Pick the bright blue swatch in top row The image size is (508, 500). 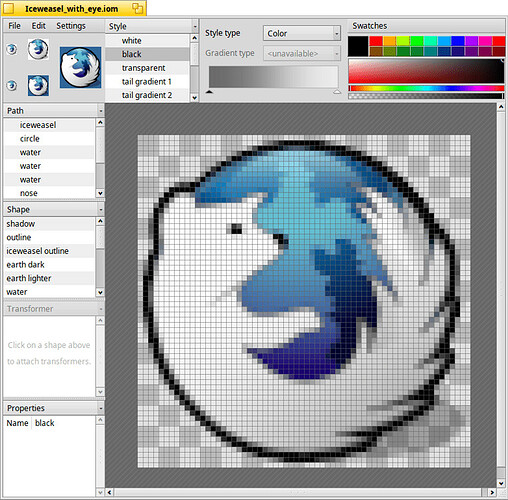click(x=458, y=41)
